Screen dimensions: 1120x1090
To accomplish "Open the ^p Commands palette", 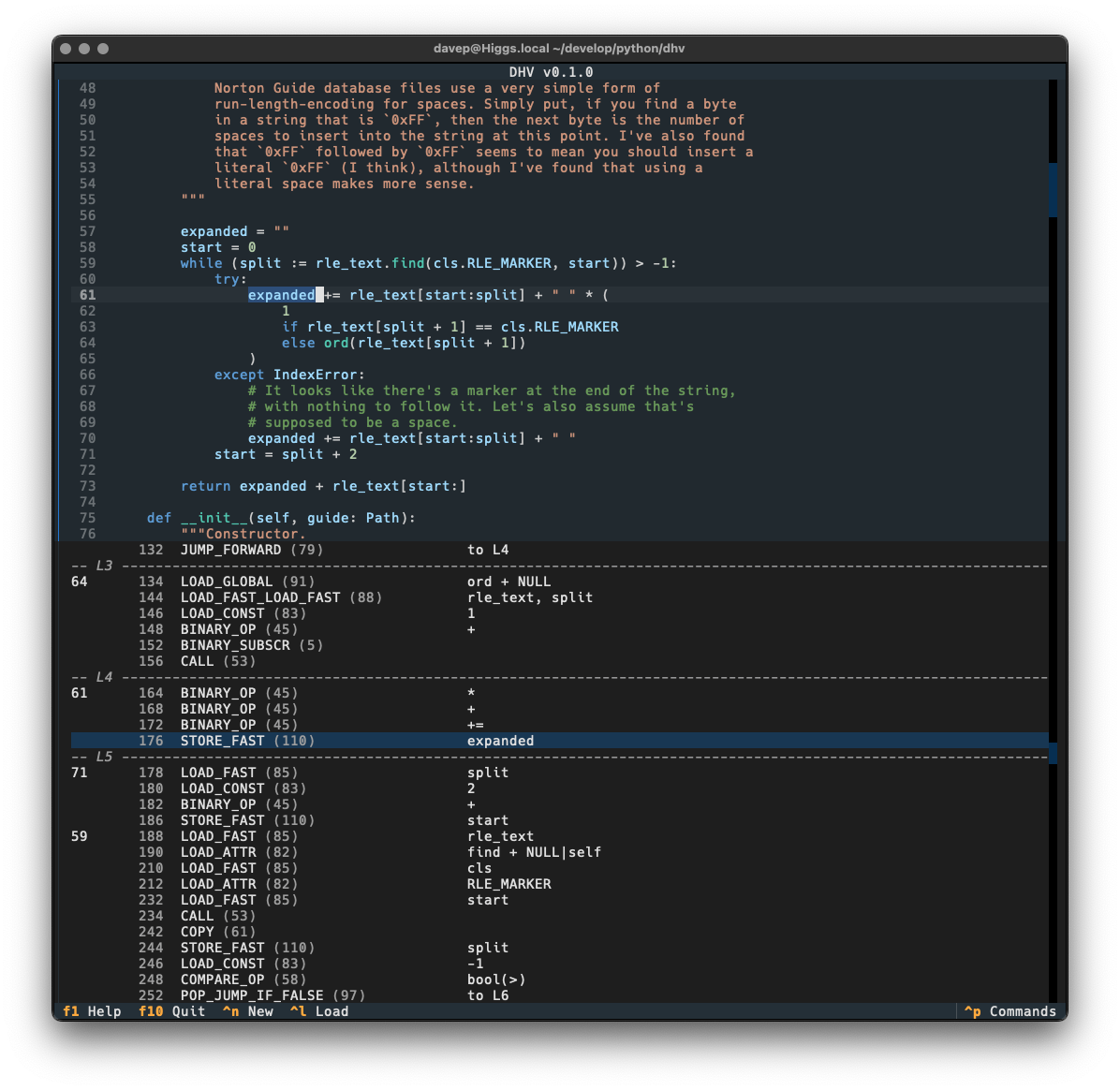I will click(x=1010, y=1010).
